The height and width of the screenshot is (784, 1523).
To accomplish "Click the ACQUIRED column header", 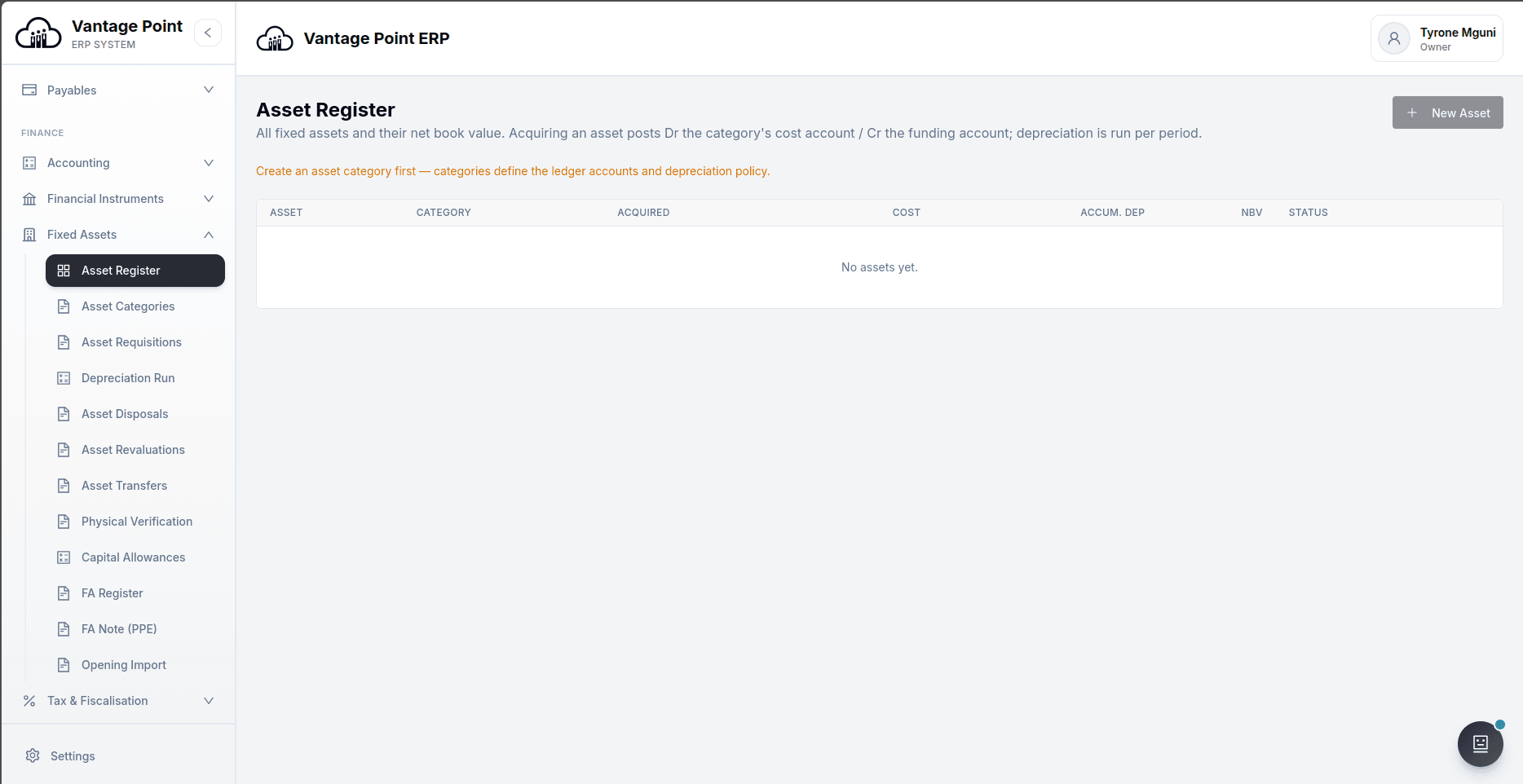I will coord(643,213).
